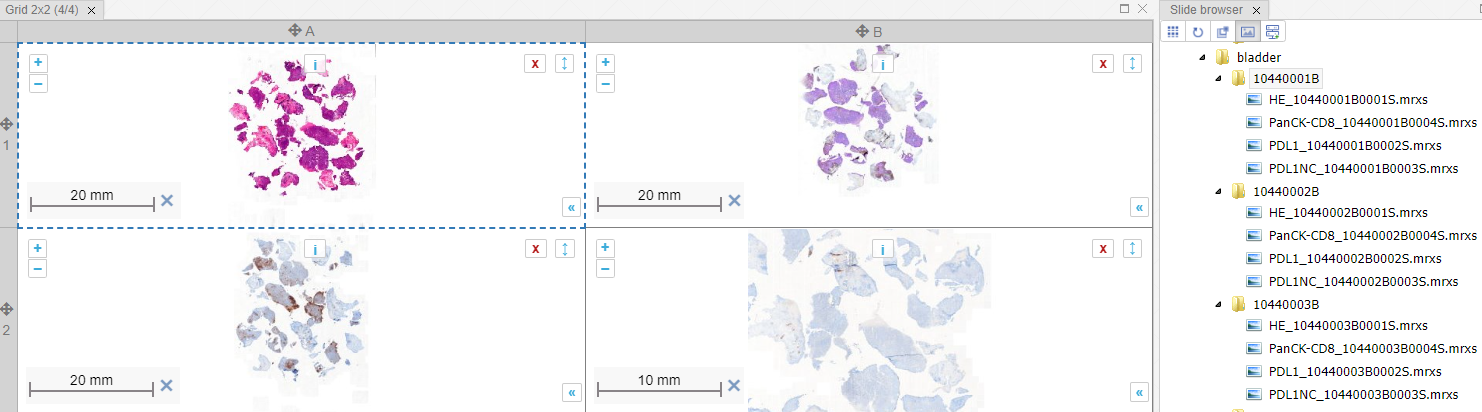
Task: Zoom out on the top-right slide viewport
Action: (605, 84)
